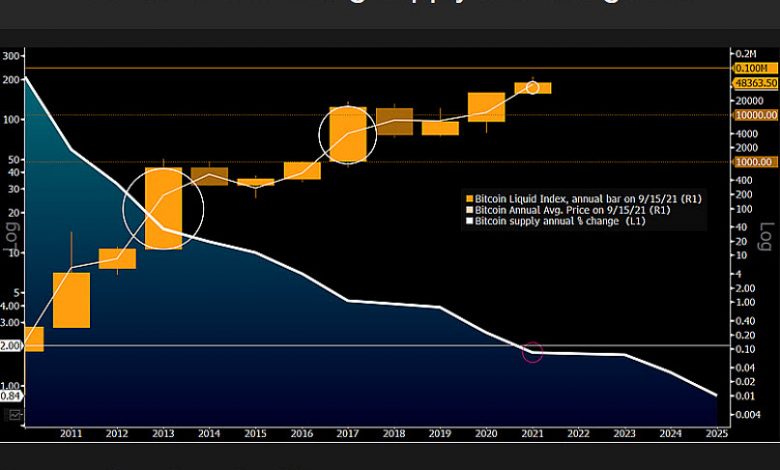
Task: Click the large circle annotation around 2013 bar
Action: click(x=163, y=208)
